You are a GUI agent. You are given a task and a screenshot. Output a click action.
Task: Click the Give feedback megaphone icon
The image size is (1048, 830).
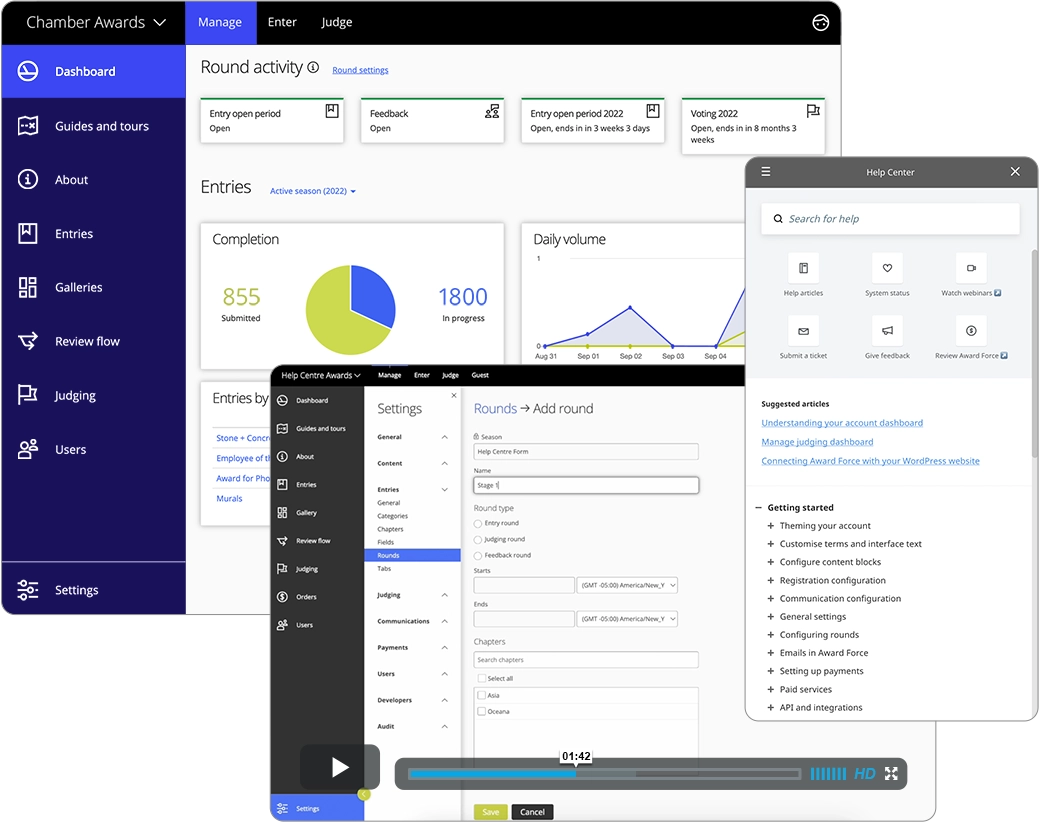coord(887,331)
